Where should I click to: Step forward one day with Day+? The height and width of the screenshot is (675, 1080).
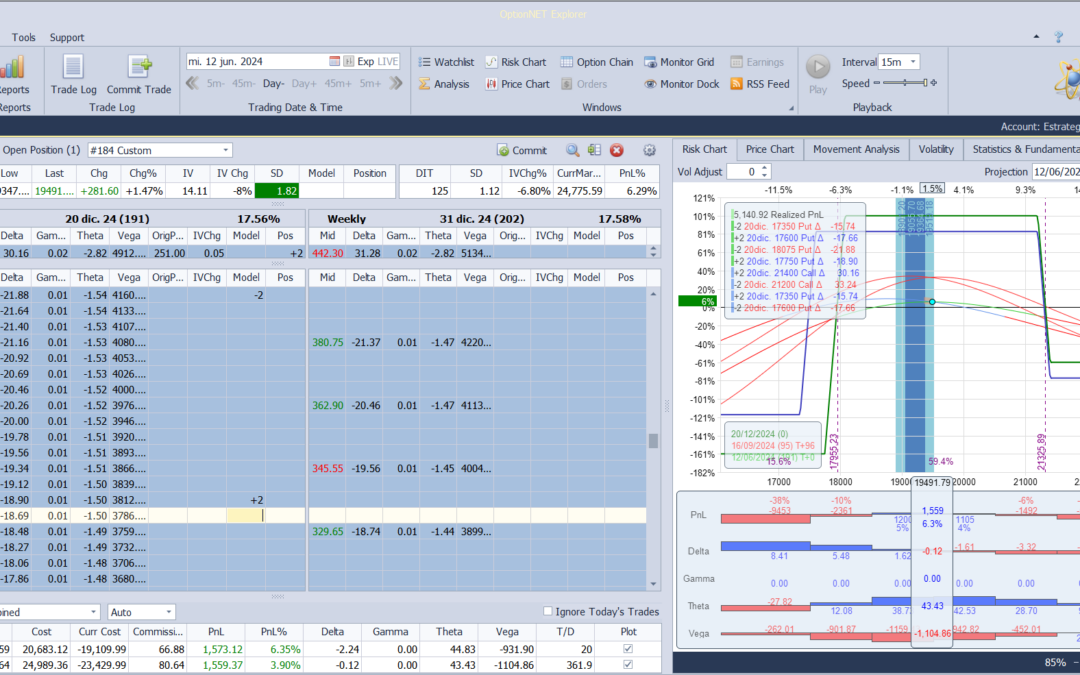click(304, 83)
